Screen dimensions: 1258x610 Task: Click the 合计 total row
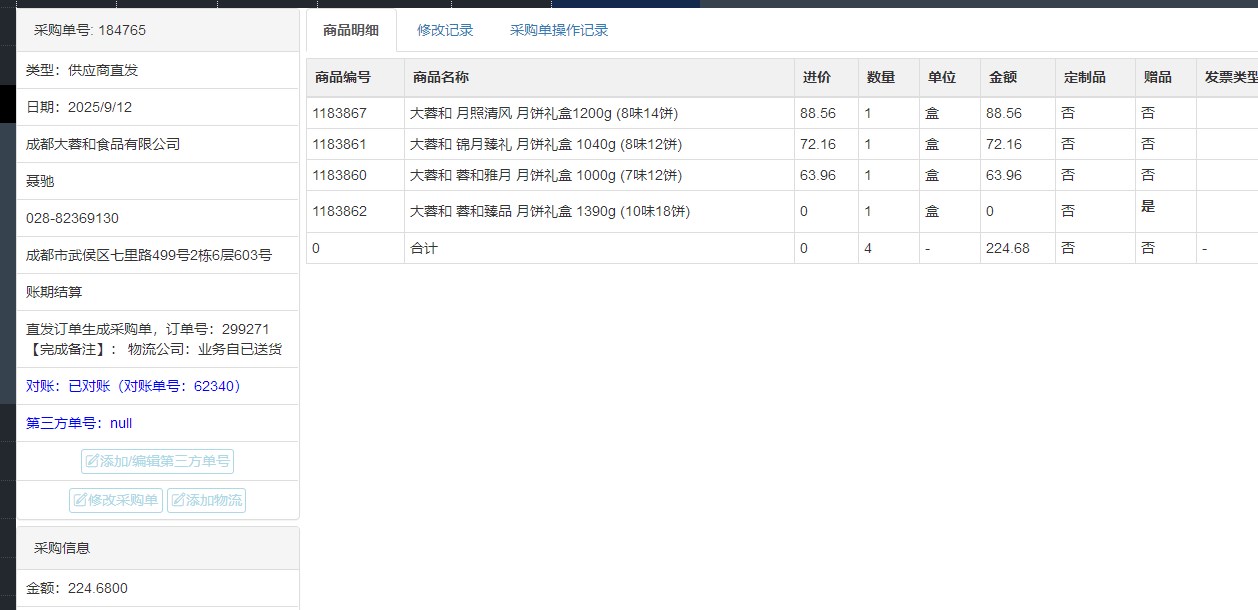pyautogui.click(x=424, y=248)
